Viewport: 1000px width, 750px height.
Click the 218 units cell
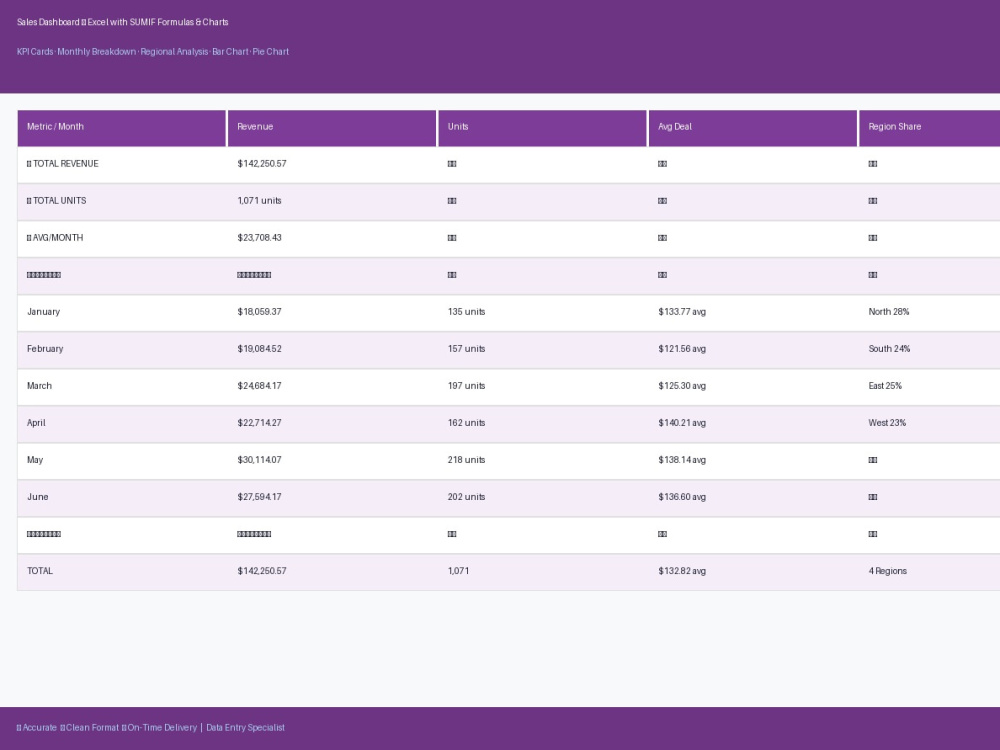point(543,460)
